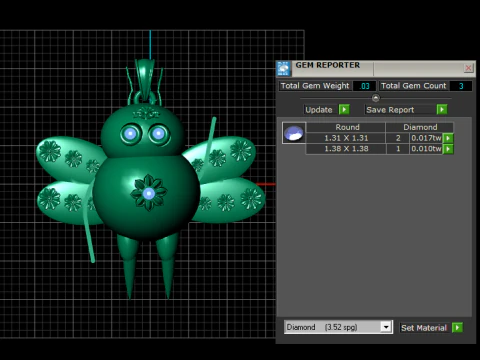The height and width of the screenshot is (360, 480).
Task: Click the green arrow next to Update
Action: (x=344, y=109)
